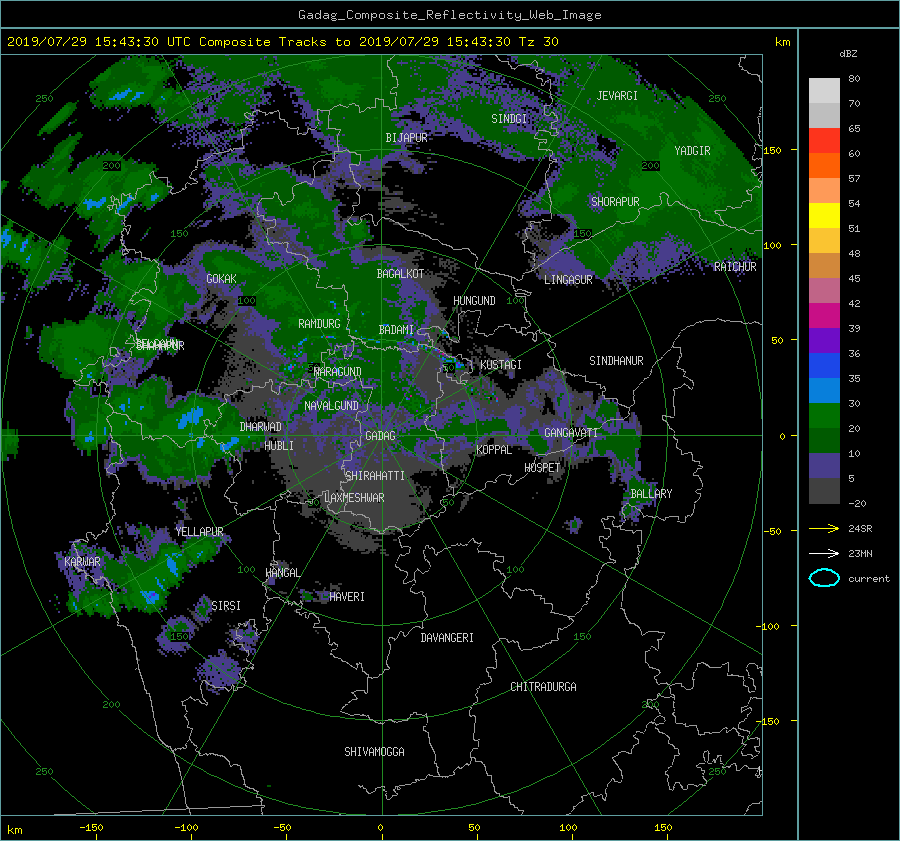Click the 150 tick on right axis

pos(772,150)
